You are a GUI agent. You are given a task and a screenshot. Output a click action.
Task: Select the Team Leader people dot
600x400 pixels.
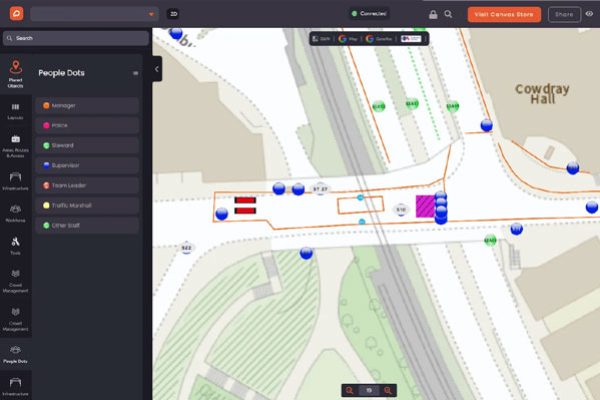click(x=87, y=185)
